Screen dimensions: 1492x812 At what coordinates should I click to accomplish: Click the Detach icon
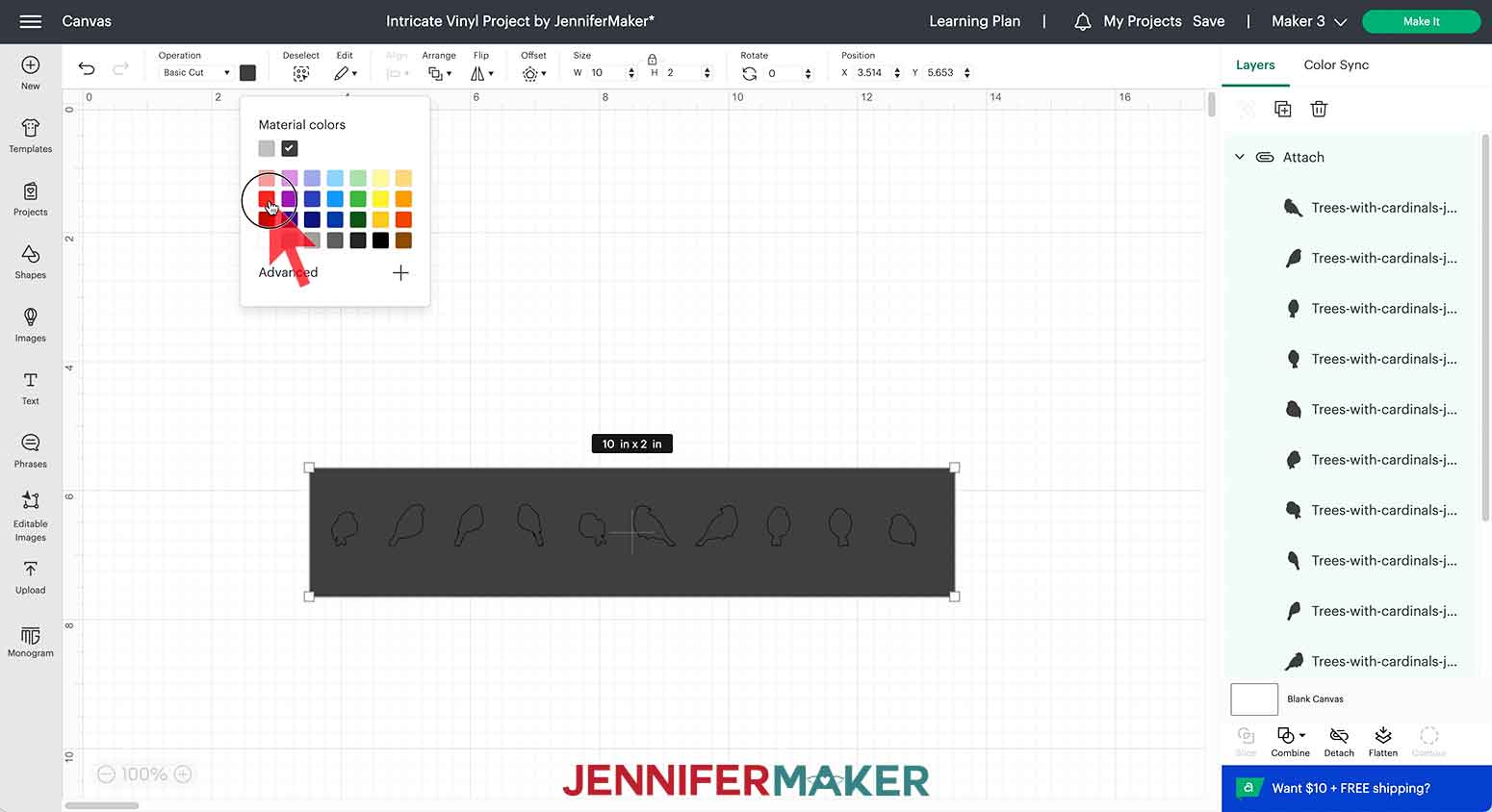1339,735
